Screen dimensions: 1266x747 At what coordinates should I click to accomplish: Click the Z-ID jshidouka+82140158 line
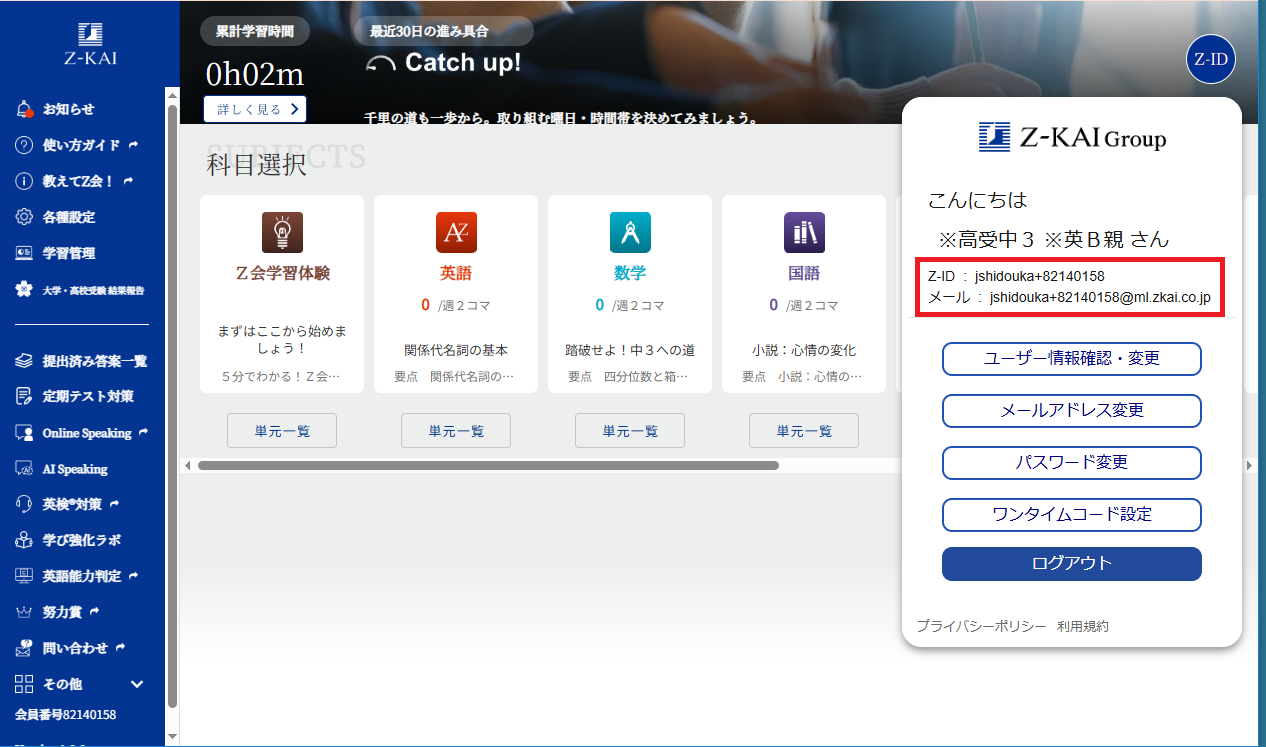(x=1016, y=276)
